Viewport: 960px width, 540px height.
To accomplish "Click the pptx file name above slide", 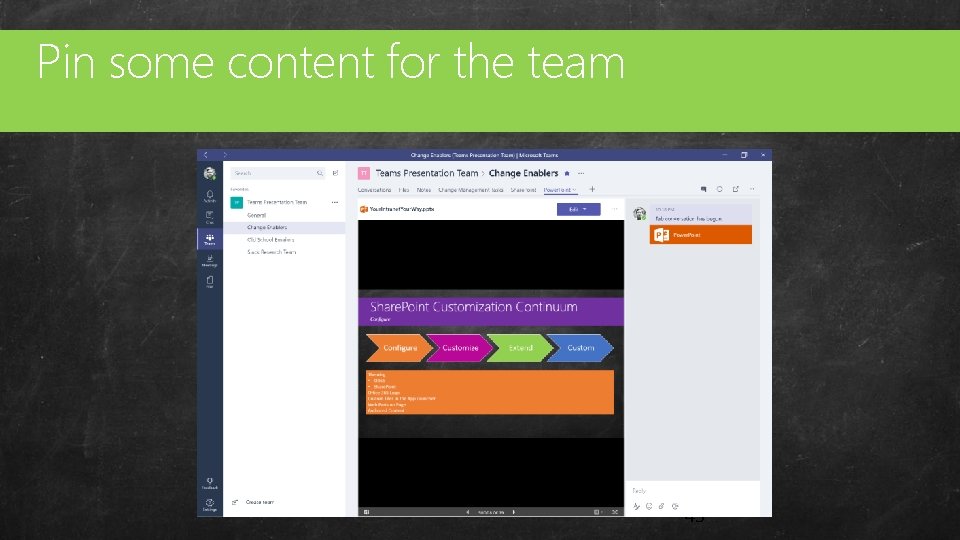I will click(402, 209).
